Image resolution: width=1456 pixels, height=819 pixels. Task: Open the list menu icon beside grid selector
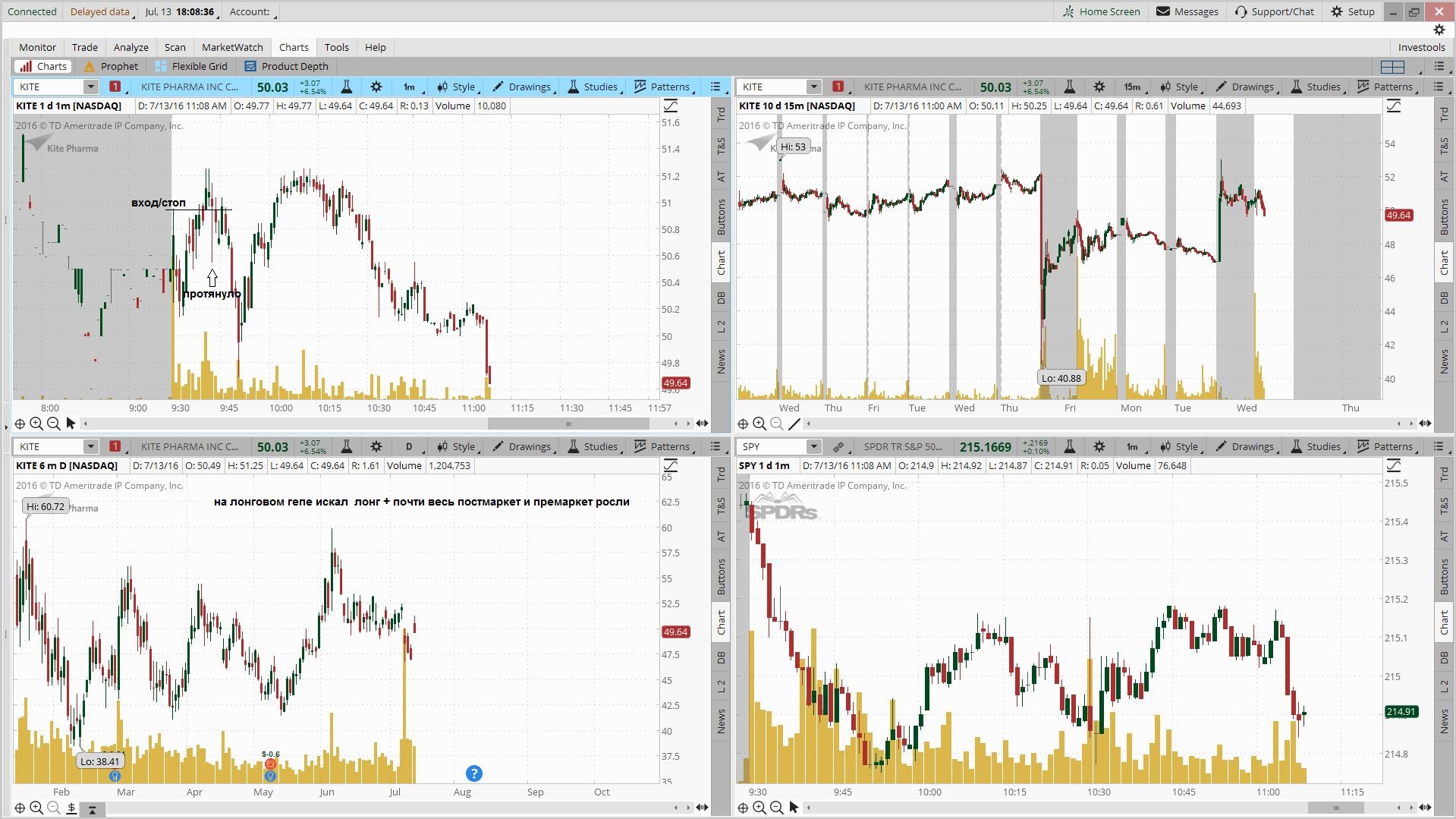[x=1439, y=66]
